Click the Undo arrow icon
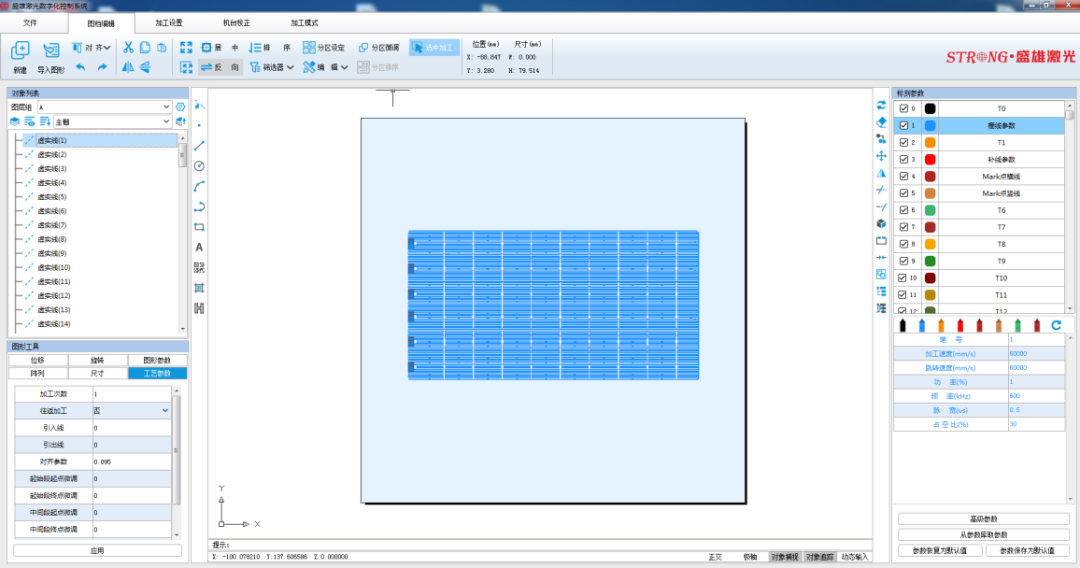This screenshot has width=1080, height=568. [x=80, y=67]
